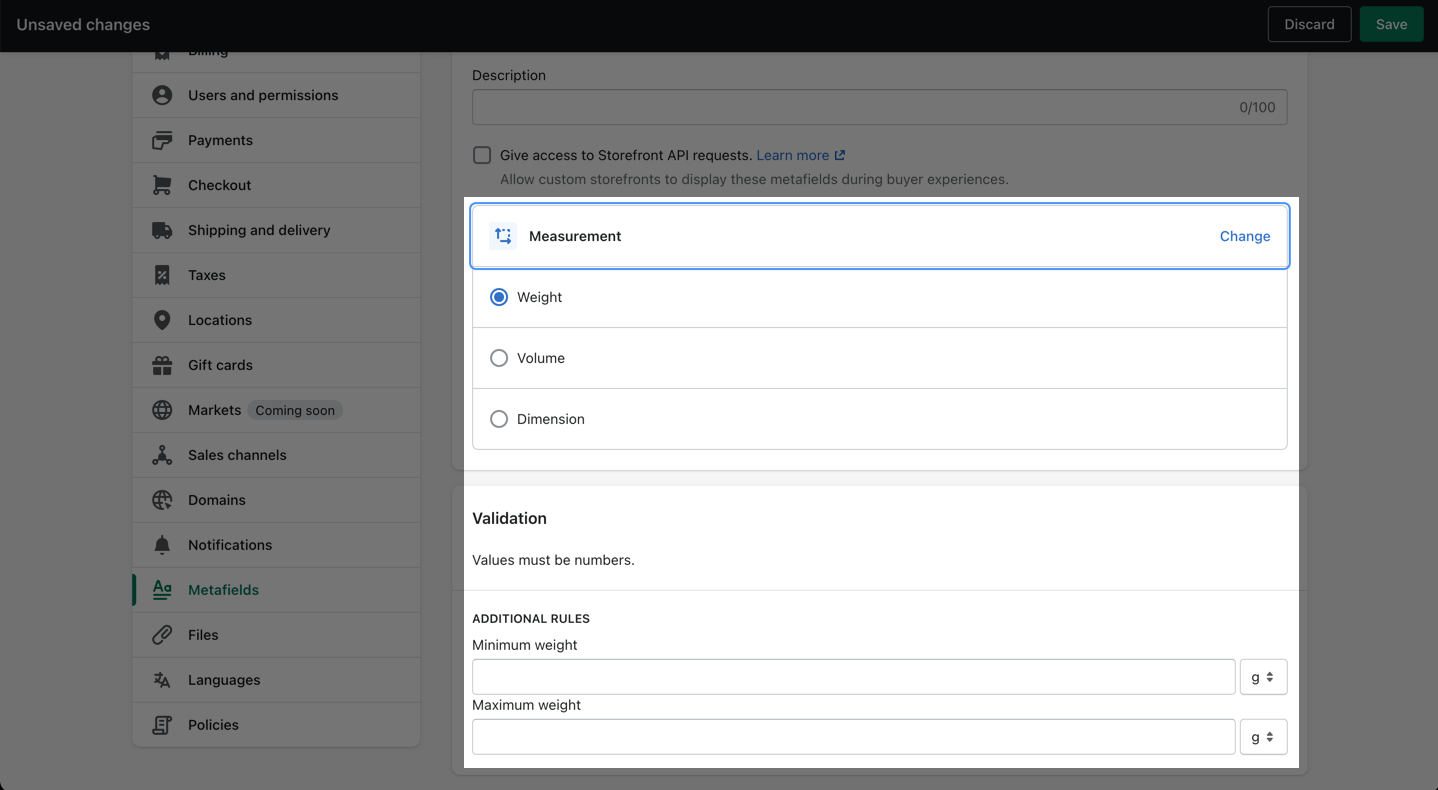
Task: Navigate to Shipping and delivery
Action: tap(276, 230)
